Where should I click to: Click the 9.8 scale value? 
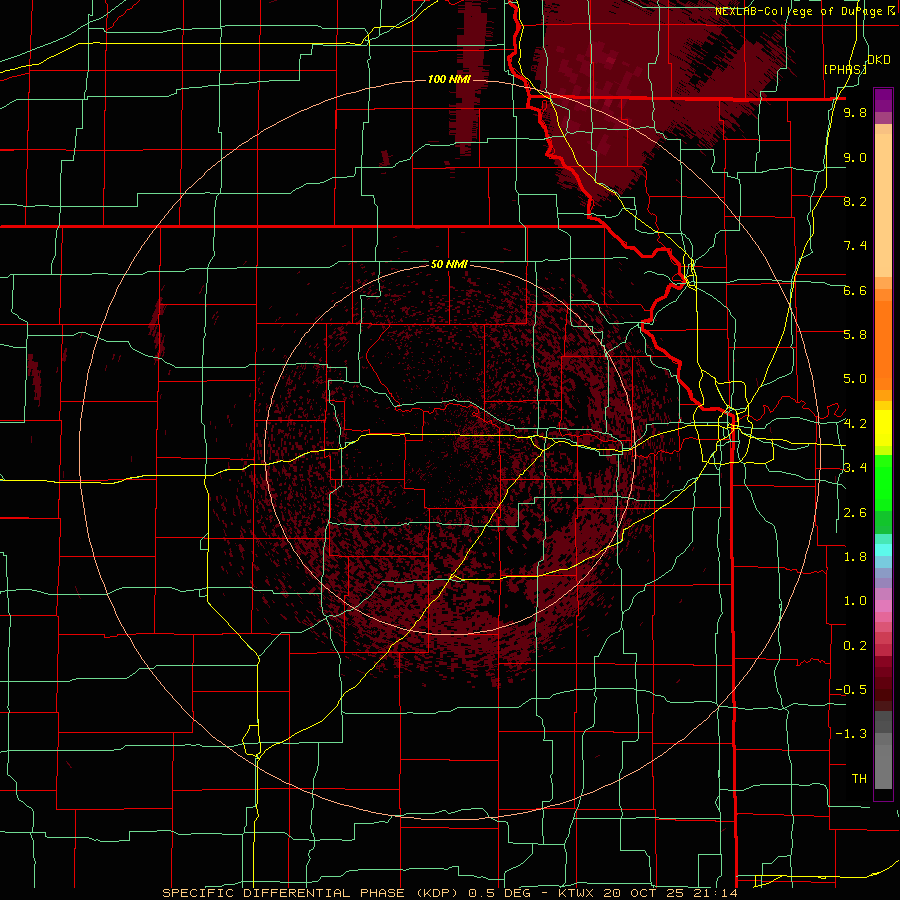point(855,113)
